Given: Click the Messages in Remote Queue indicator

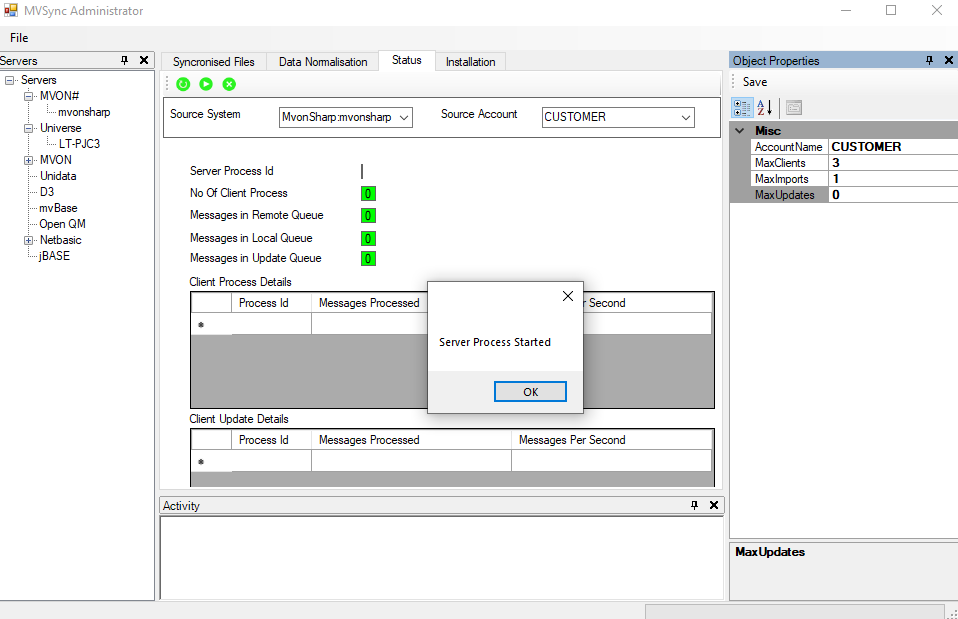Looking at the screenshot, I should (x=368, y=216).
